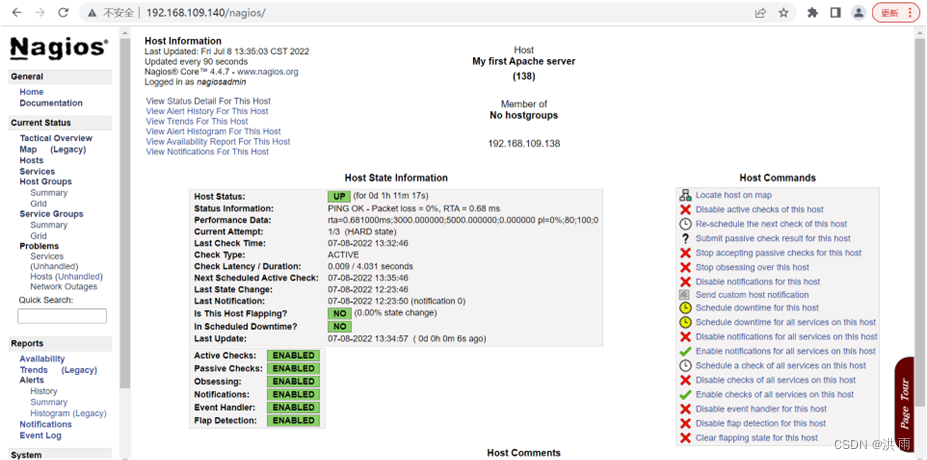The height and width of the screenshot is (460, 927).
Task: Open Home in the General menu
Action: tap(31, 92)
